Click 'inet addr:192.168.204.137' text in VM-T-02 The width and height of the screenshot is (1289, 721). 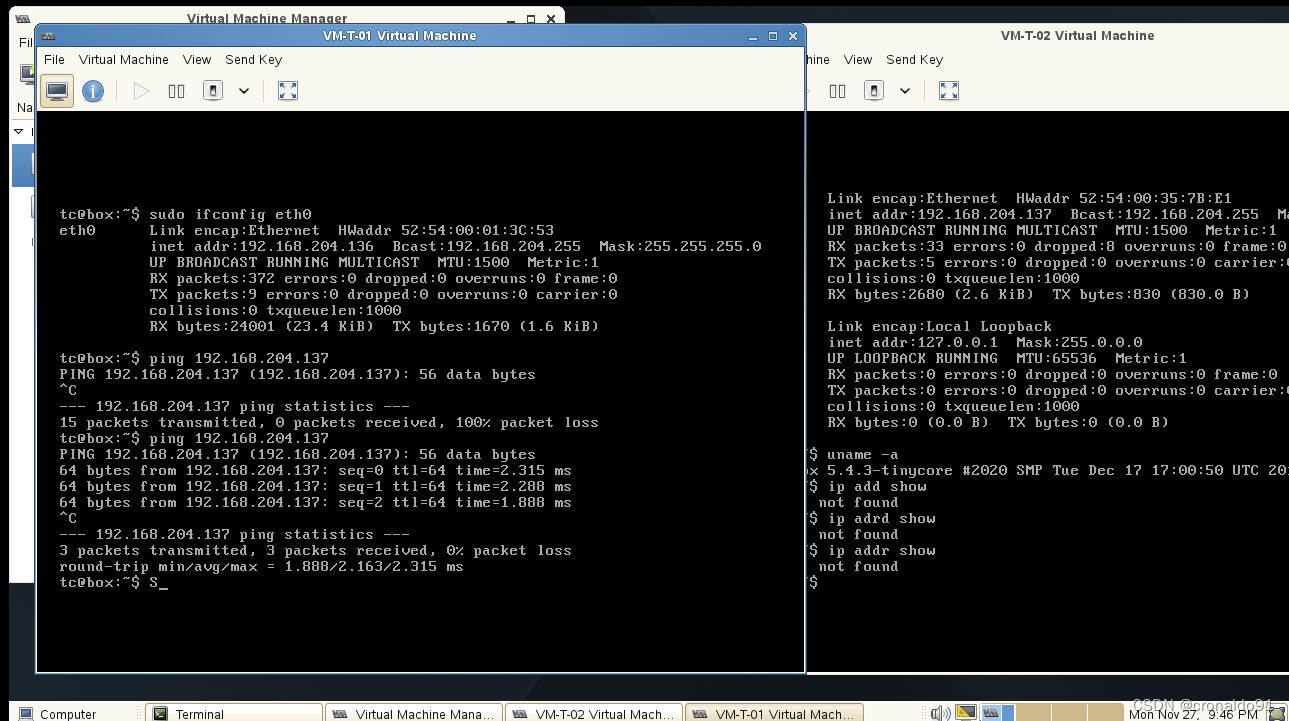tap(940, 214)
